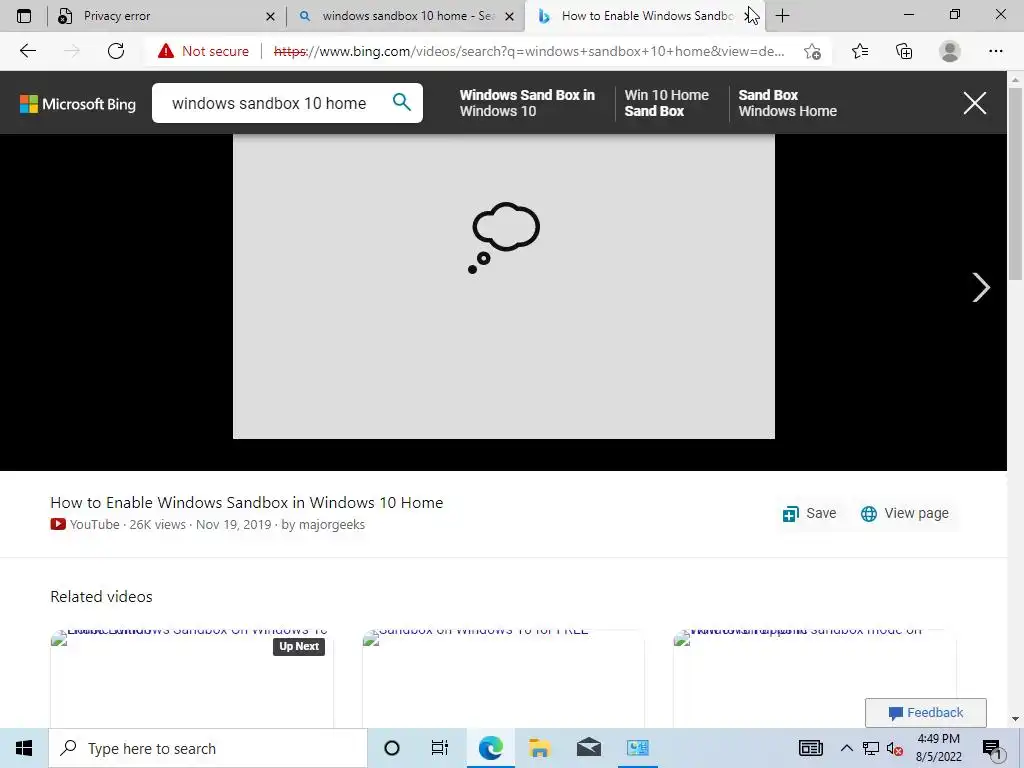Screen dimensions: 1024x768
Task: Click the video player loading area
Action: (504, 286)
